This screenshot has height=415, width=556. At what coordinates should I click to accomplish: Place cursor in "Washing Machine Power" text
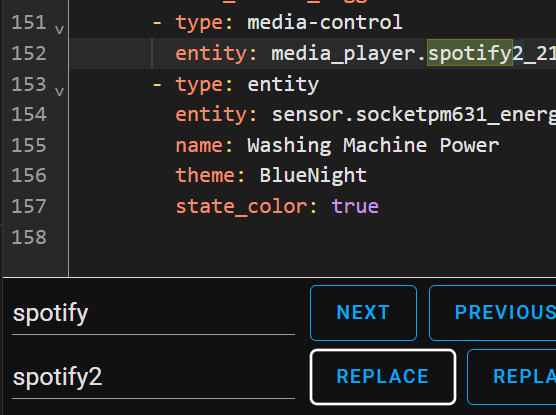coord(373,145)
